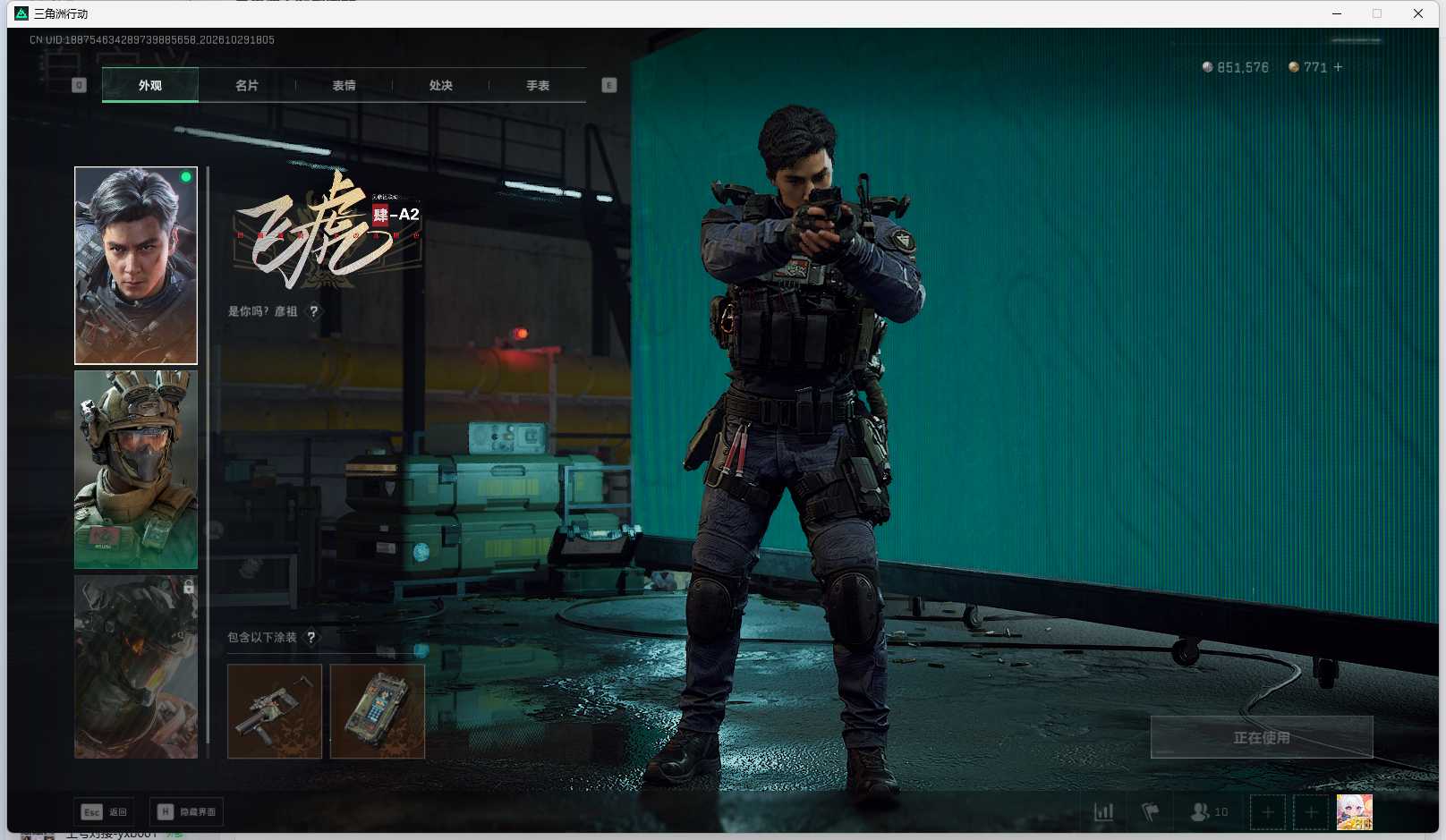Click the plus icon next to 771 currency

pos(1338,67)
